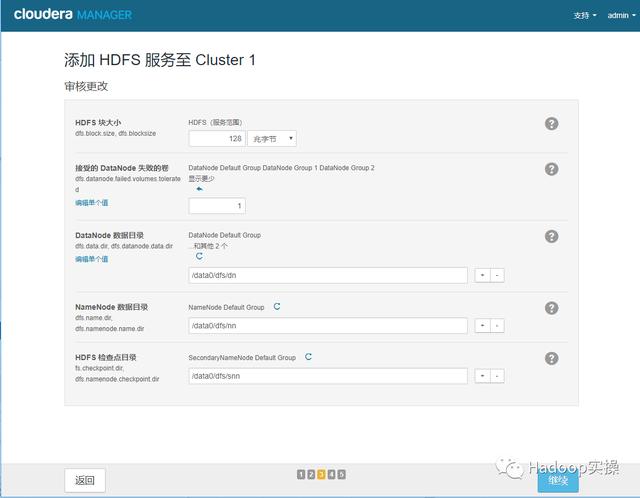Click the 继续 continue button

[558, 481]
